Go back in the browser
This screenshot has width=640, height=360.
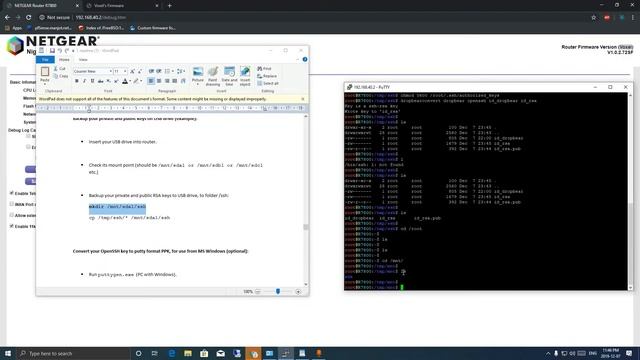point(7,17)
